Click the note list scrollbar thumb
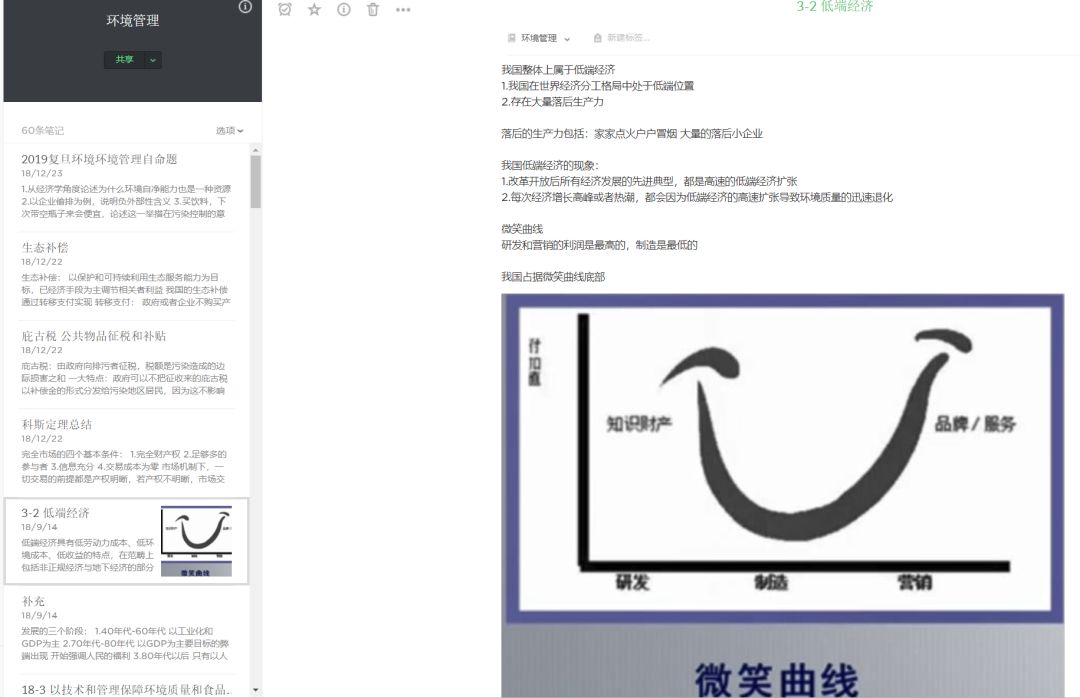 [x=256, y=181]
